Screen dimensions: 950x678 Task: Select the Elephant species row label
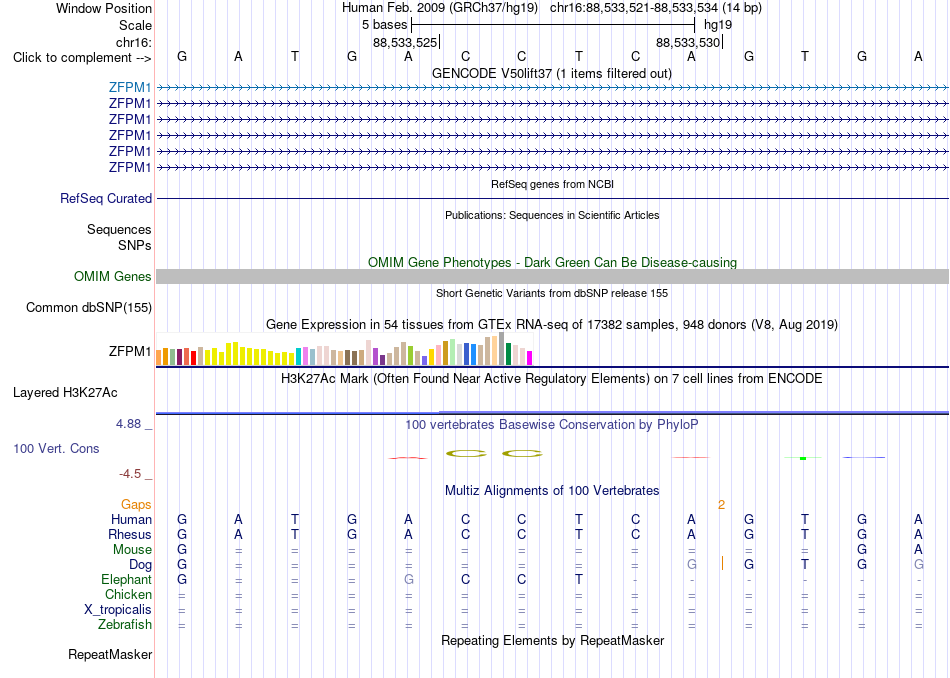click(126, 579)
